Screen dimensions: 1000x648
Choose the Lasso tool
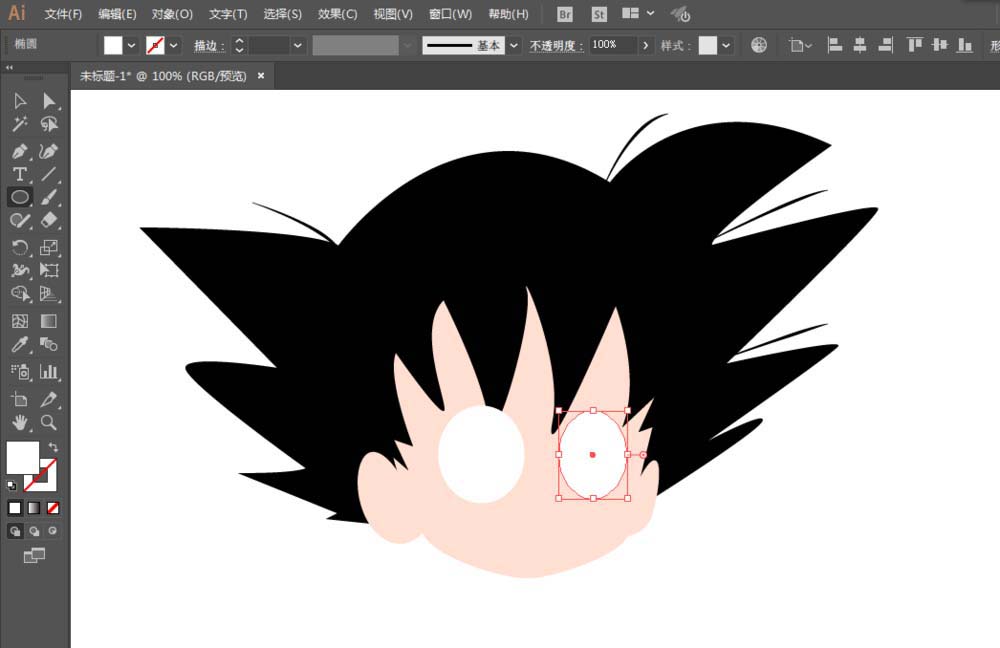[48, 124]
